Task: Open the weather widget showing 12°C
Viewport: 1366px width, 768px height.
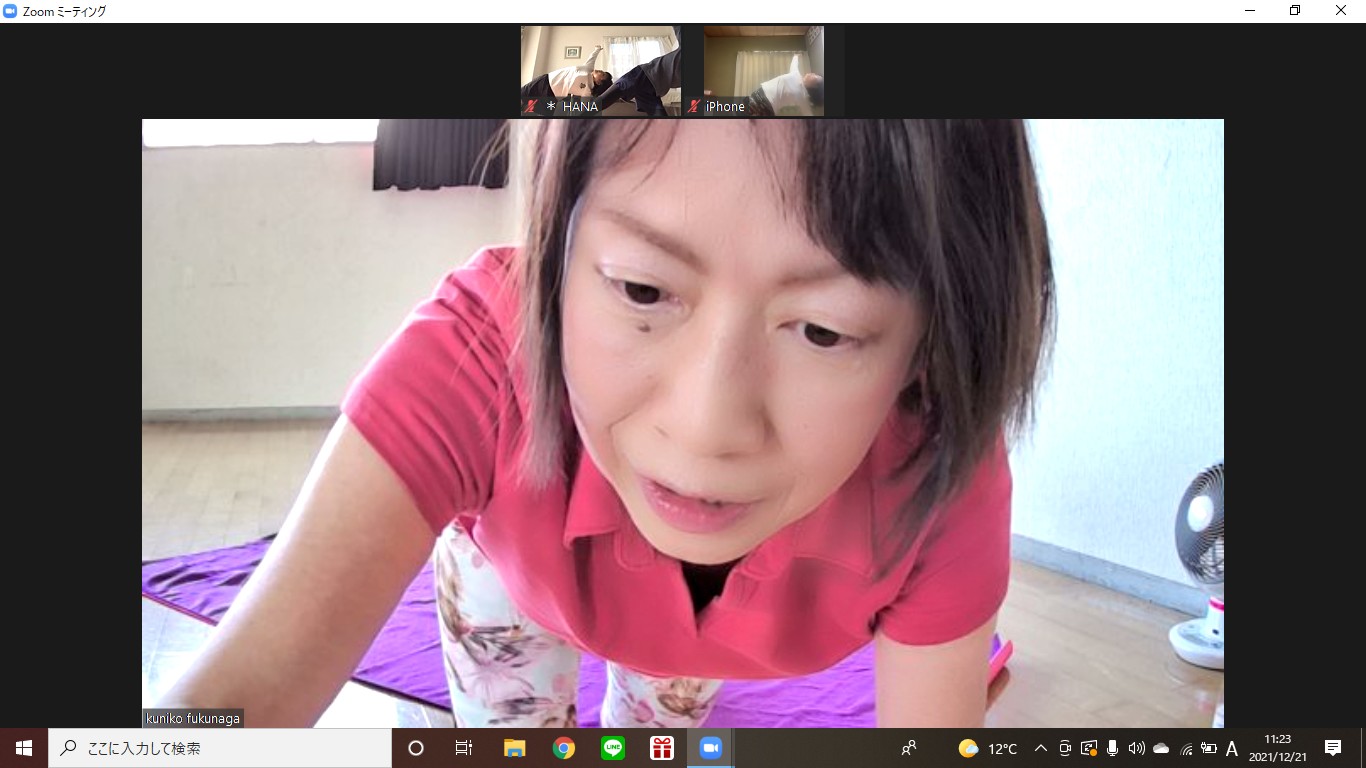Action: click(988, 748)
